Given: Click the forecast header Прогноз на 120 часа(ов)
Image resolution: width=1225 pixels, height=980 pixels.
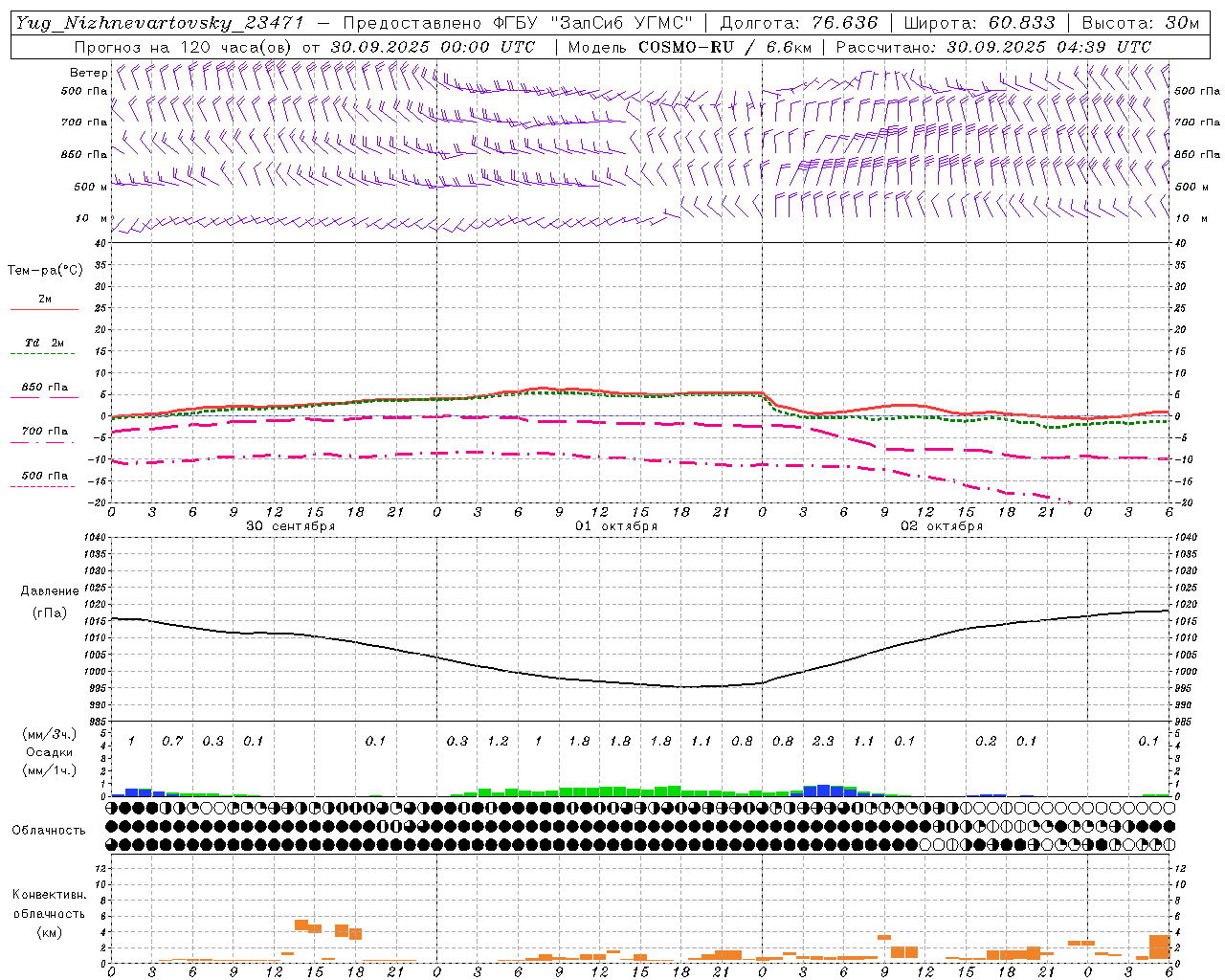Looking at the screenshot, I should coord(184,47).
